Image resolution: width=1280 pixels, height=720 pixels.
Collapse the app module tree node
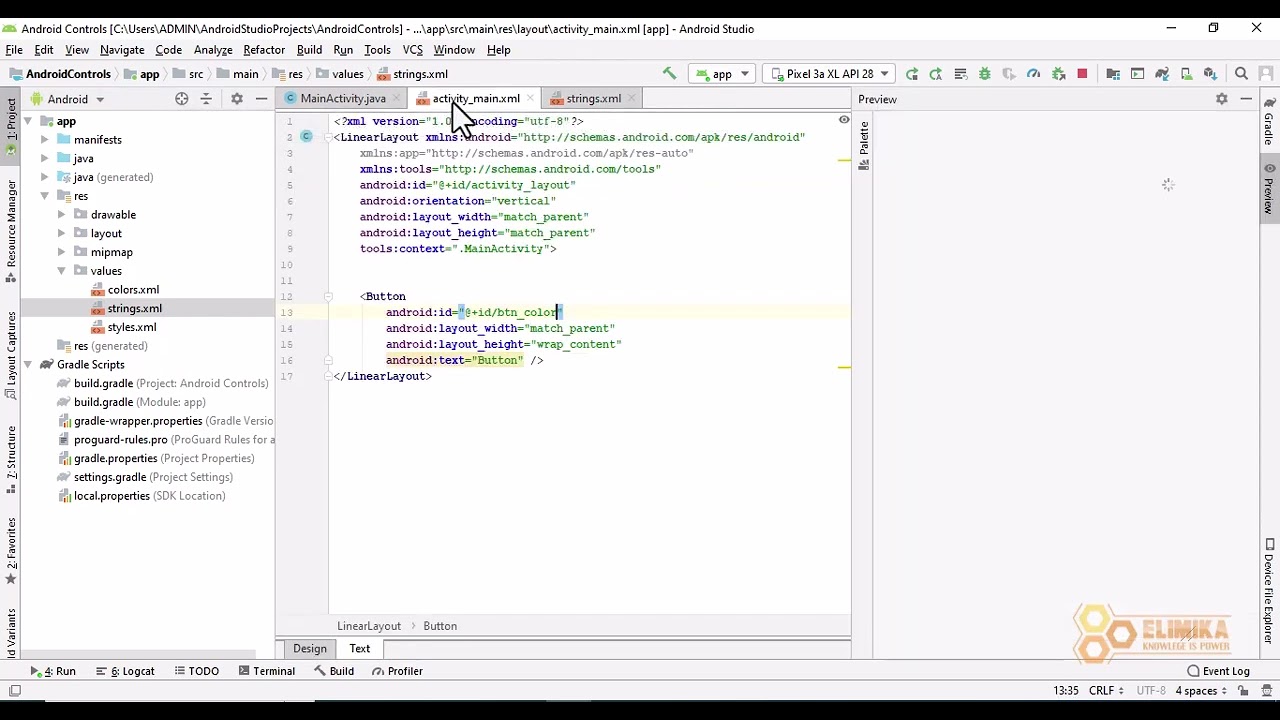point(28,121)
